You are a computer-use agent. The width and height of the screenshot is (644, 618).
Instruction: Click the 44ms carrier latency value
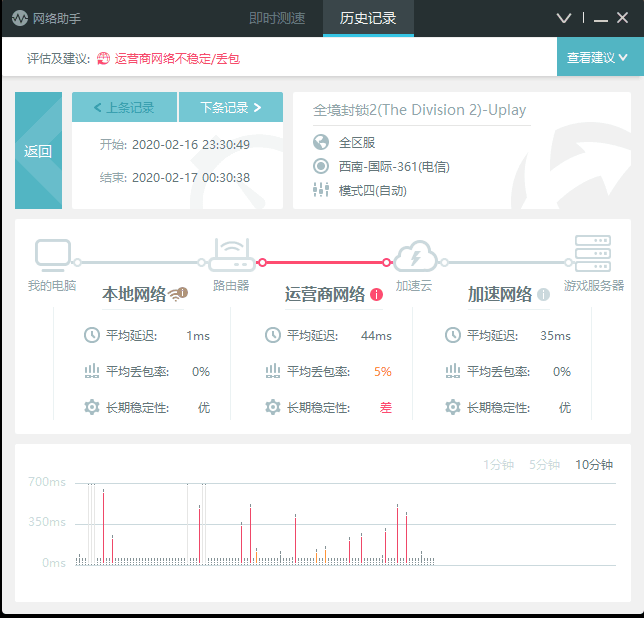[x=376, y=336]
